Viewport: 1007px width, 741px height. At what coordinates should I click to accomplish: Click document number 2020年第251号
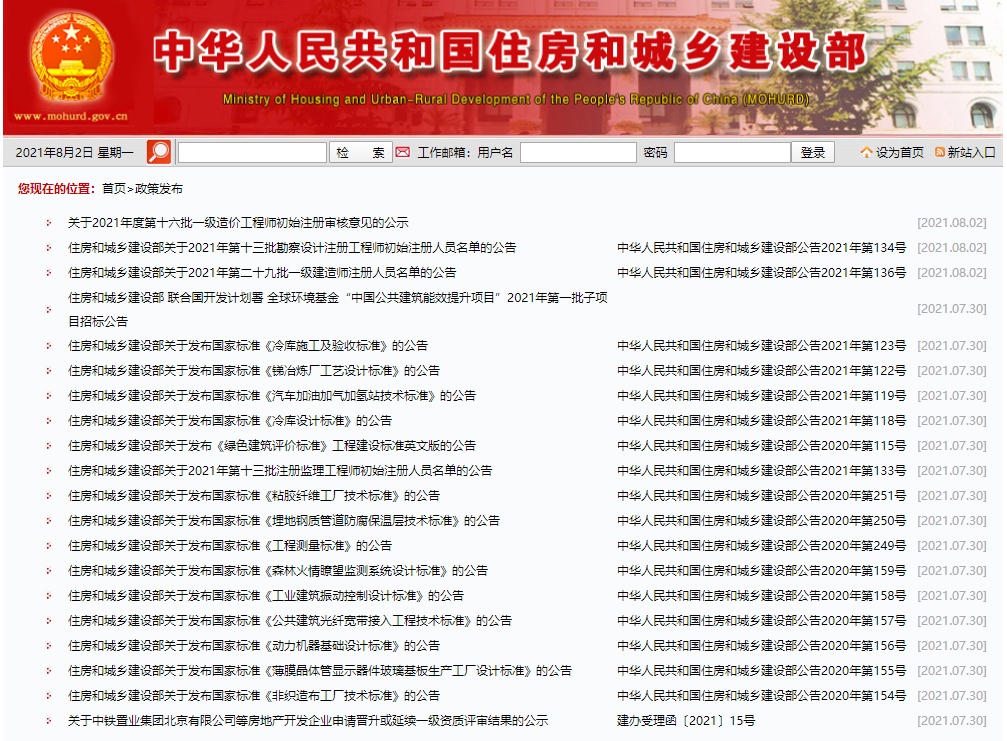click(x=761, y=496)
